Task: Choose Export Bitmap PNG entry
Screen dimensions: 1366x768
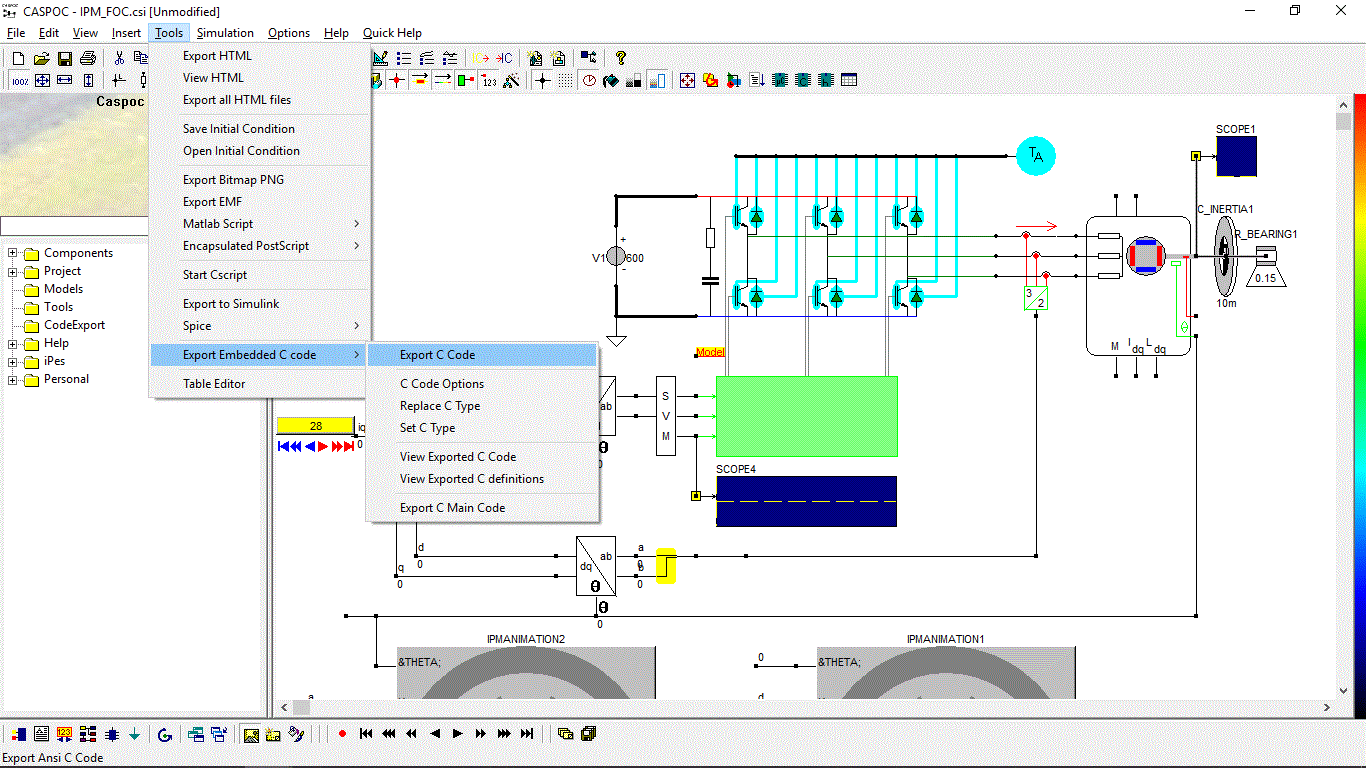Action: click(x=260, y=180)
